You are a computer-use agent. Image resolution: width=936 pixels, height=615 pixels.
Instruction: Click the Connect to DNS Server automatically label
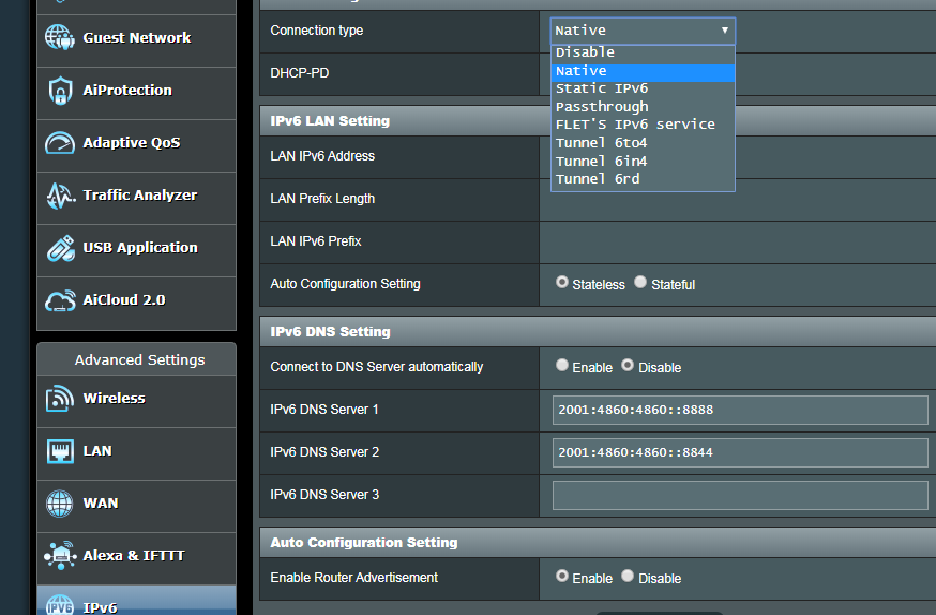point(377,367)
